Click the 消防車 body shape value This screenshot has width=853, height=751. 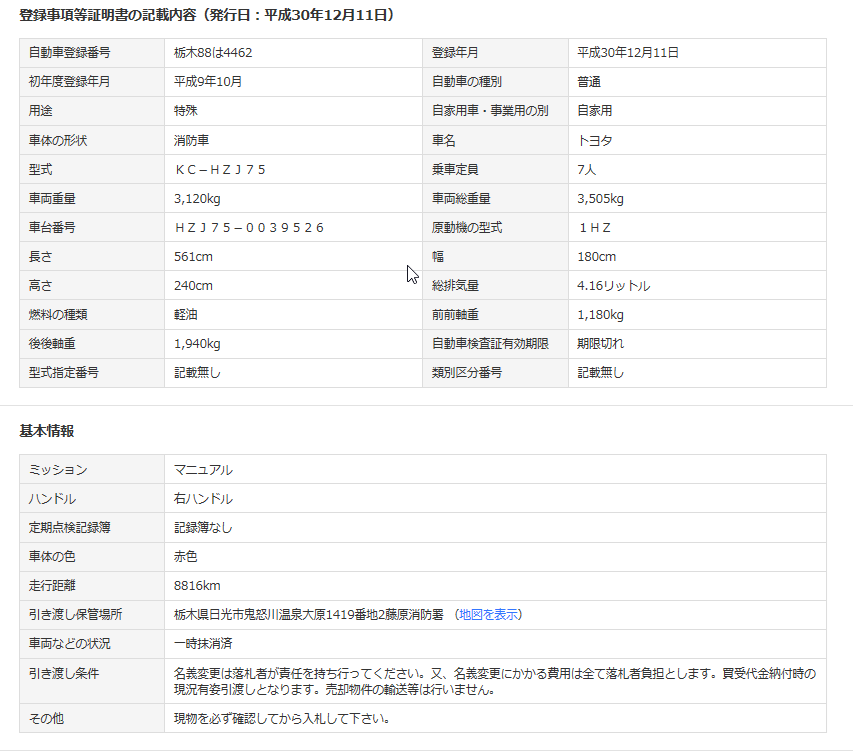click(x=191, y=141)
